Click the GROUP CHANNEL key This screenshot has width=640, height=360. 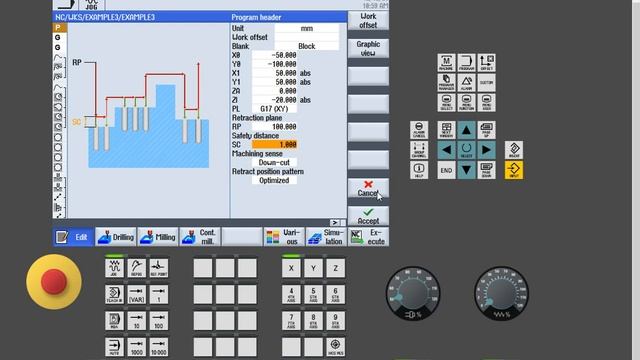(419, 150)
